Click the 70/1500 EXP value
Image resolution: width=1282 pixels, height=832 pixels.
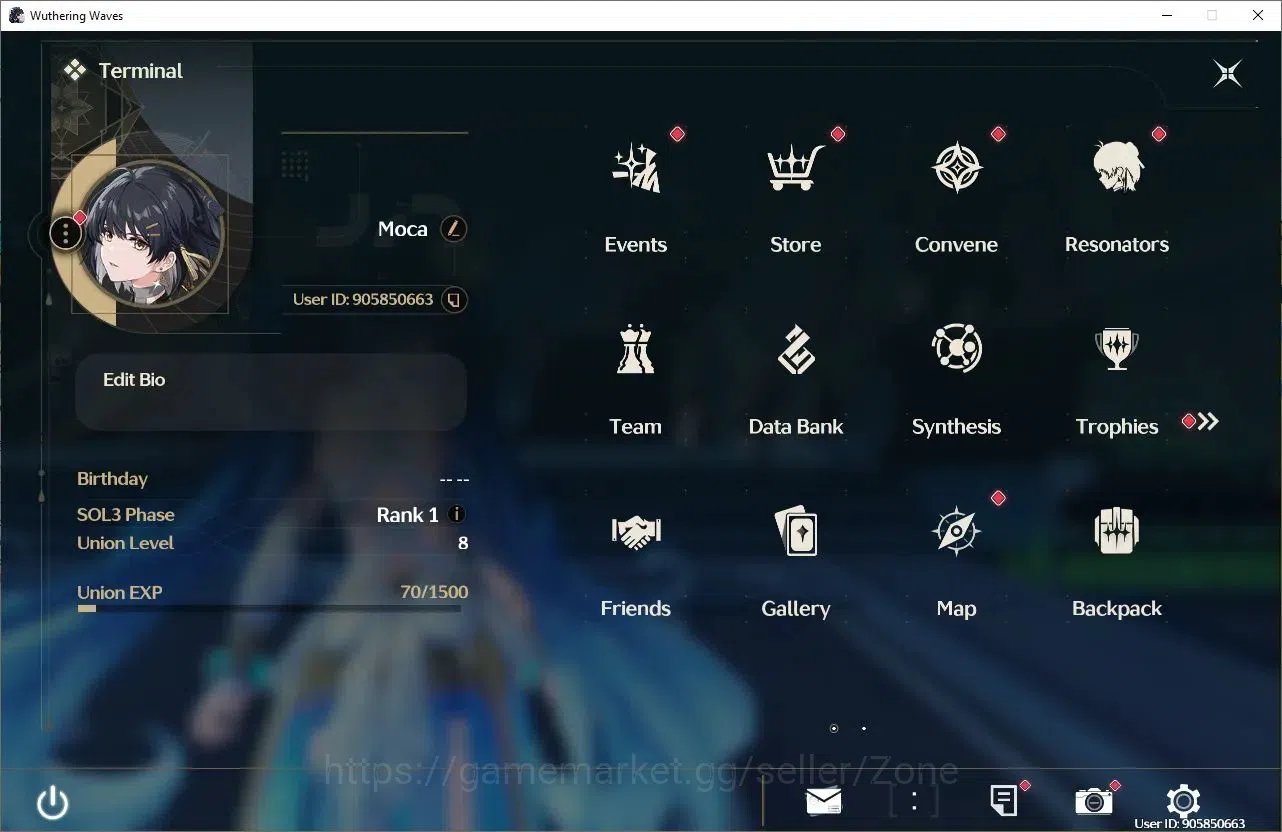click(434, 592)
